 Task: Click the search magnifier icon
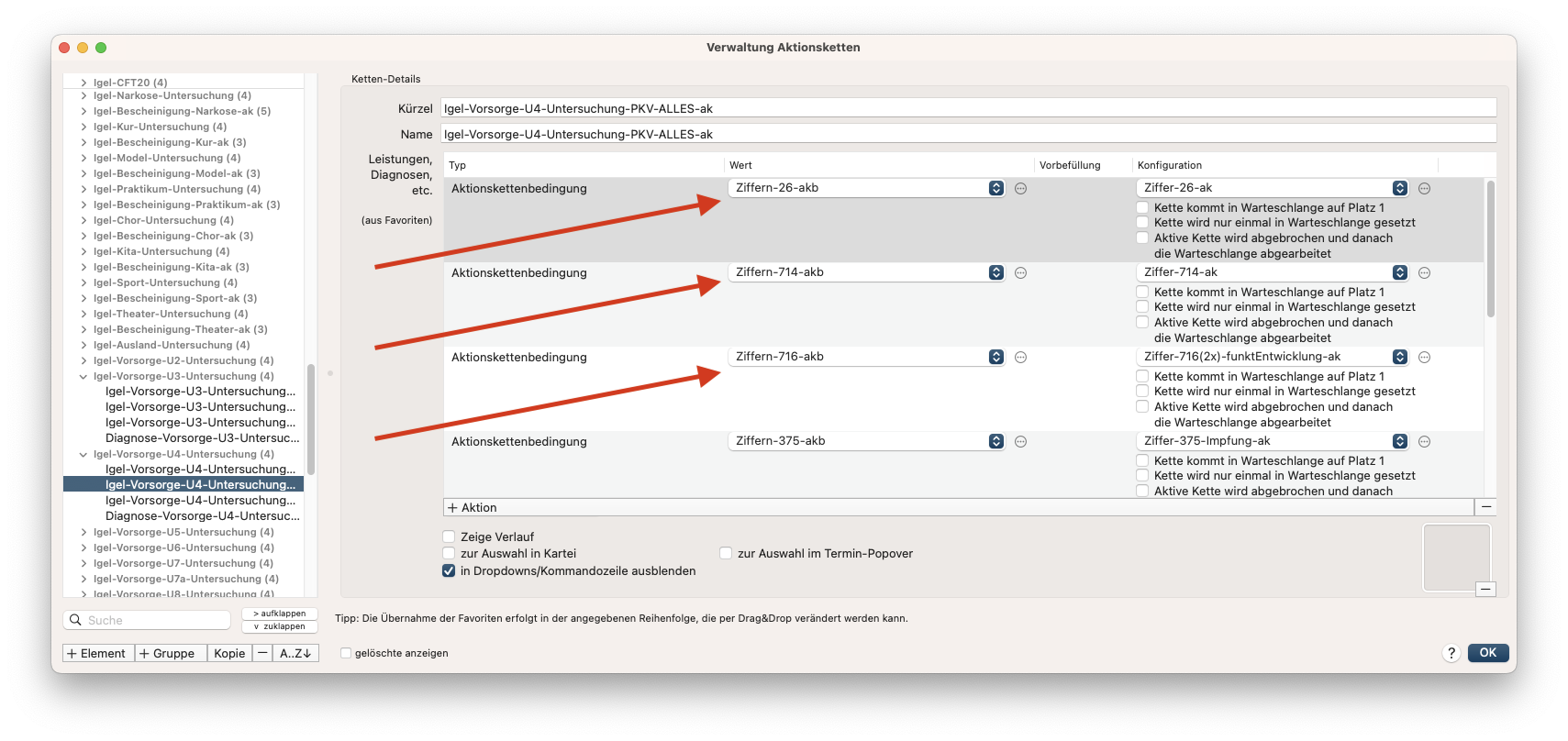coord(75,620)
